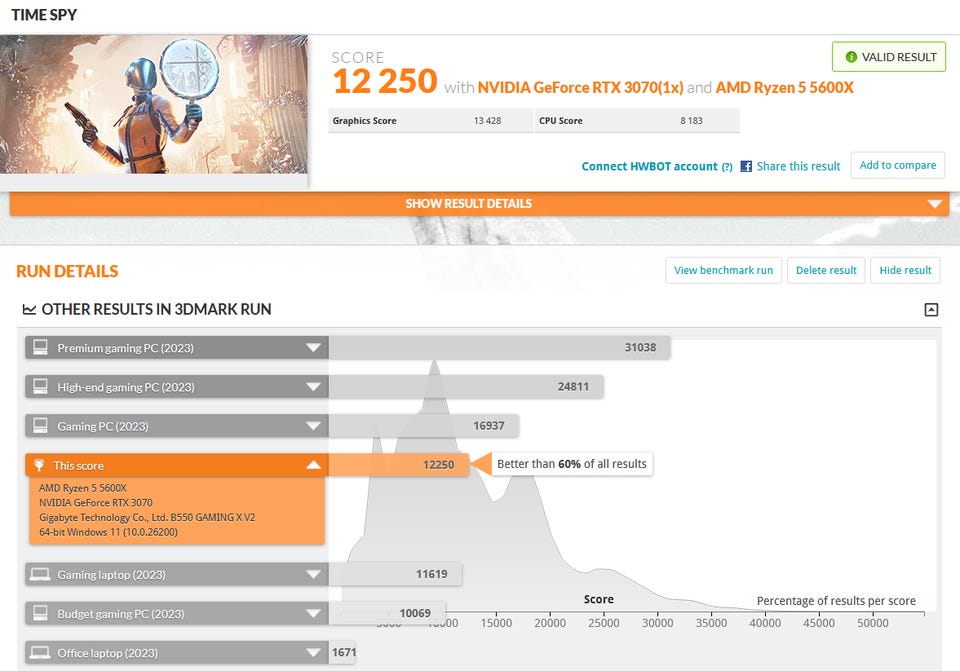Open Show Result Details orange bar
Screen dimensions: 960x671
tap(479, 204)
